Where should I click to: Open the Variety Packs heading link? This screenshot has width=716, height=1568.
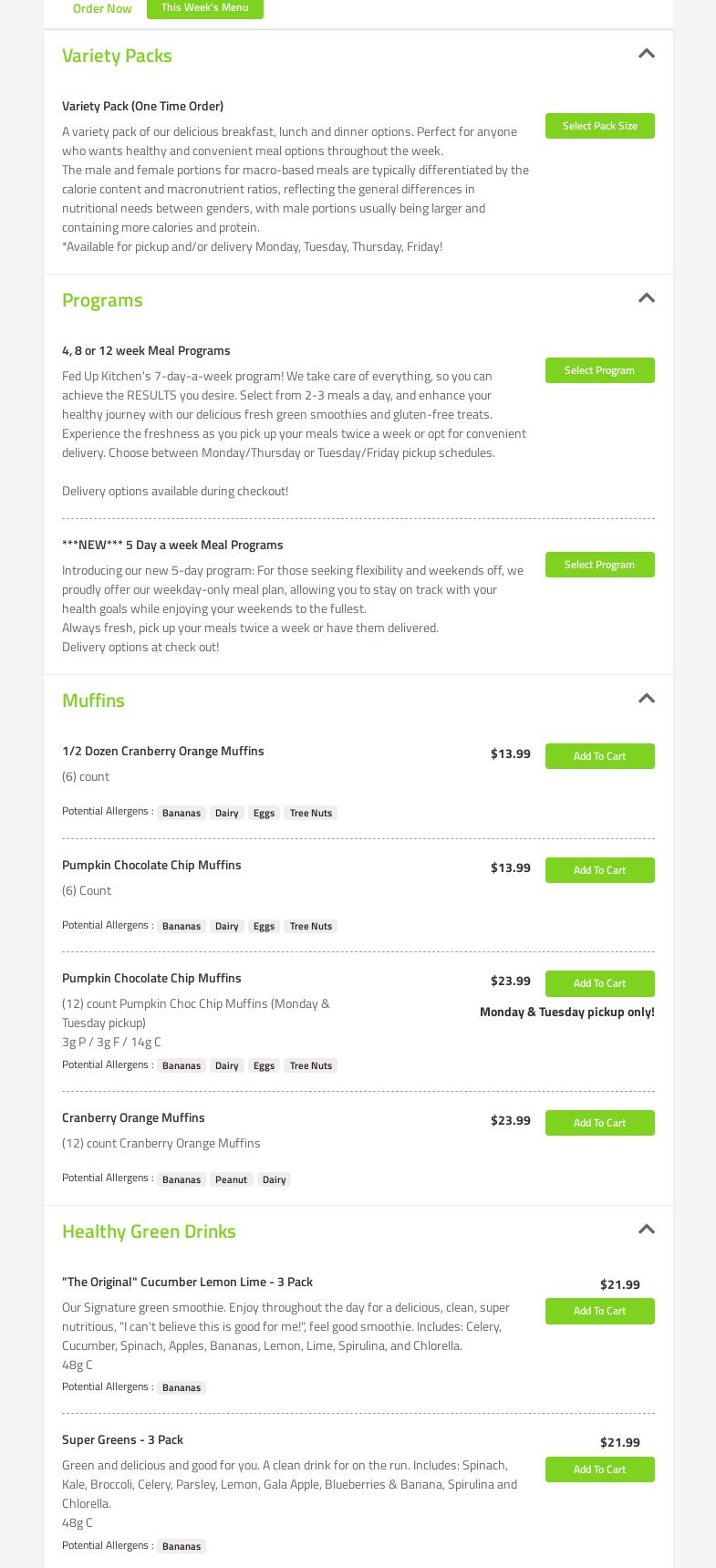[x=117, y=56]
